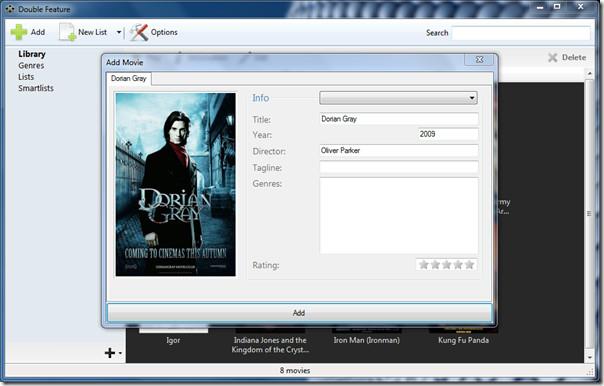Click the Delete button with X icon

567,58
